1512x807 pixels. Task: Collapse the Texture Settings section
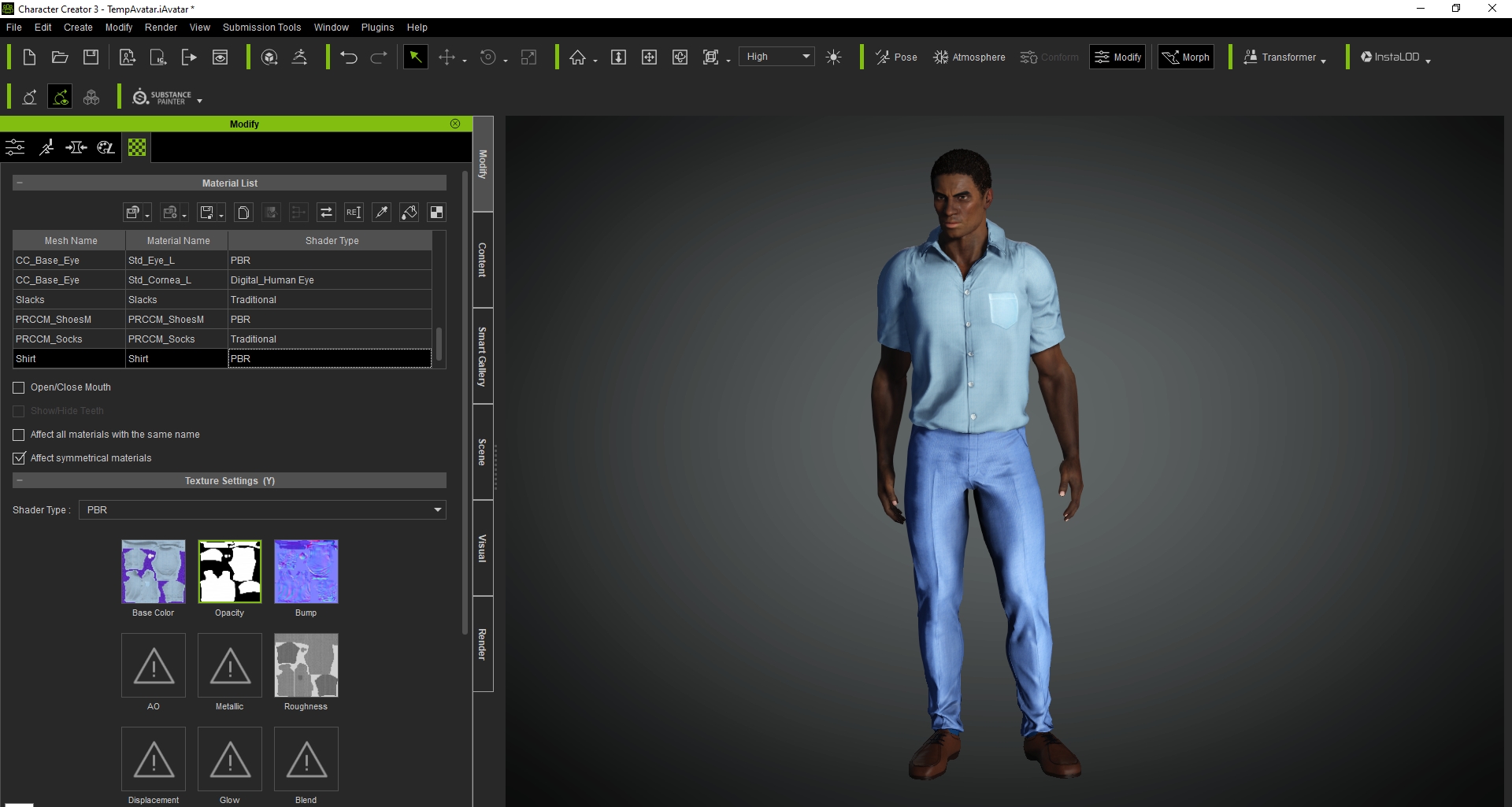tap(20, 480)
